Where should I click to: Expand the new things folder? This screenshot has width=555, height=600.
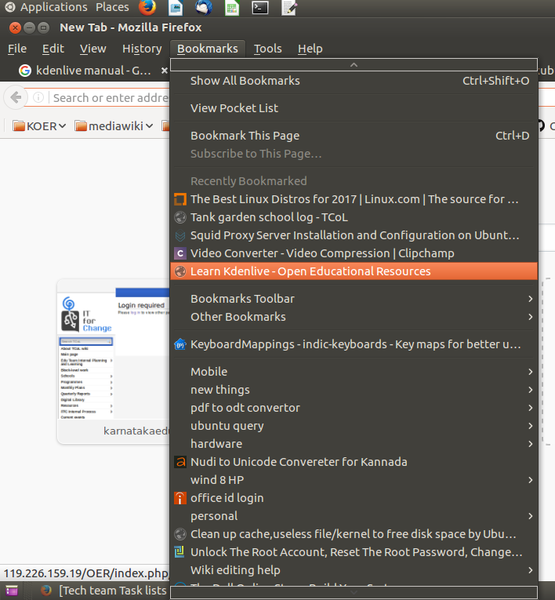tap(354, 390)
